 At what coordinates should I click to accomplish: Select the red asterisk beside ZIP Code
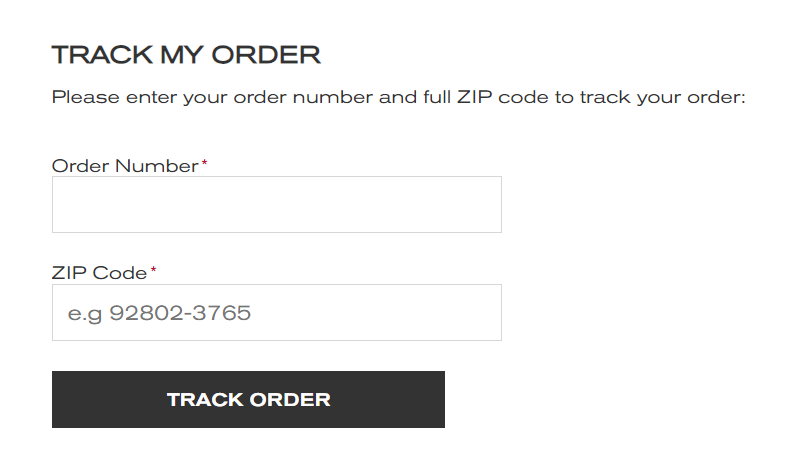[x=154, y=270]
